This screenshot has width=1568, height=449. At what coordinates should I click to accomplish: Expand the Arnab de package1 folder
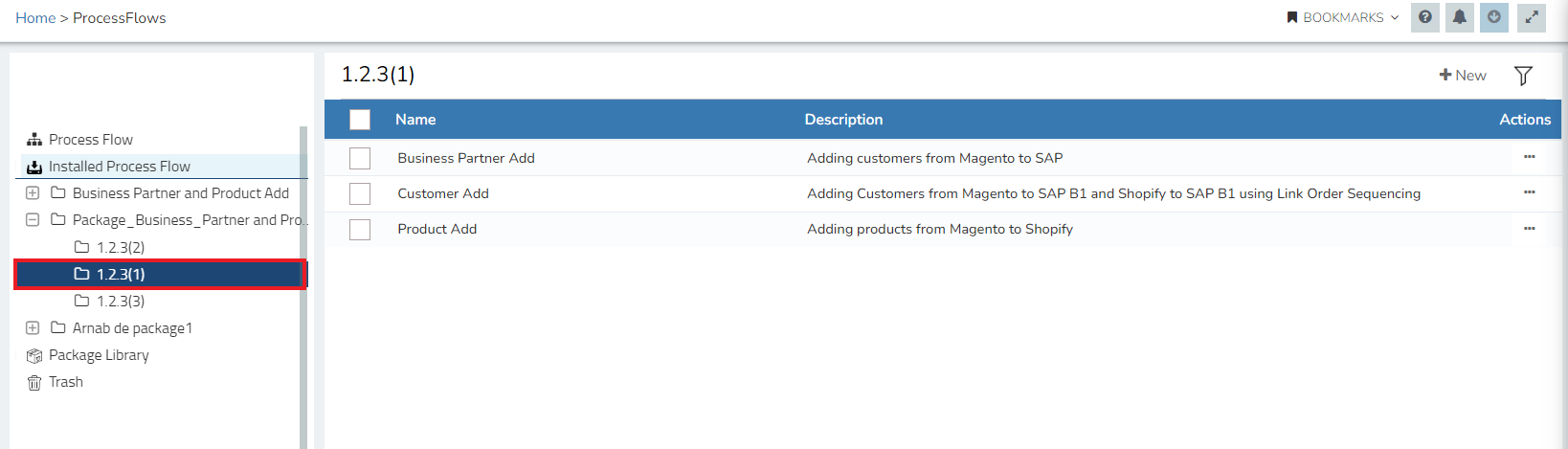(x=33, y=327)
